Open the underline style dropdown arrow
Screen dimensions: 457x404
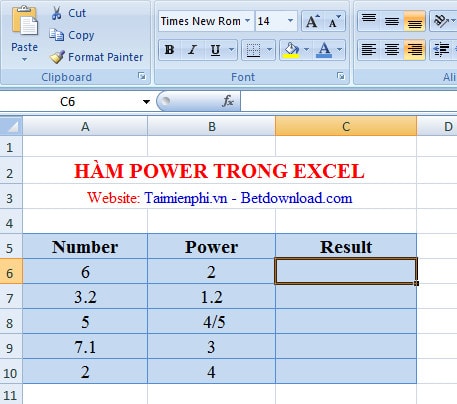[231, 50]
